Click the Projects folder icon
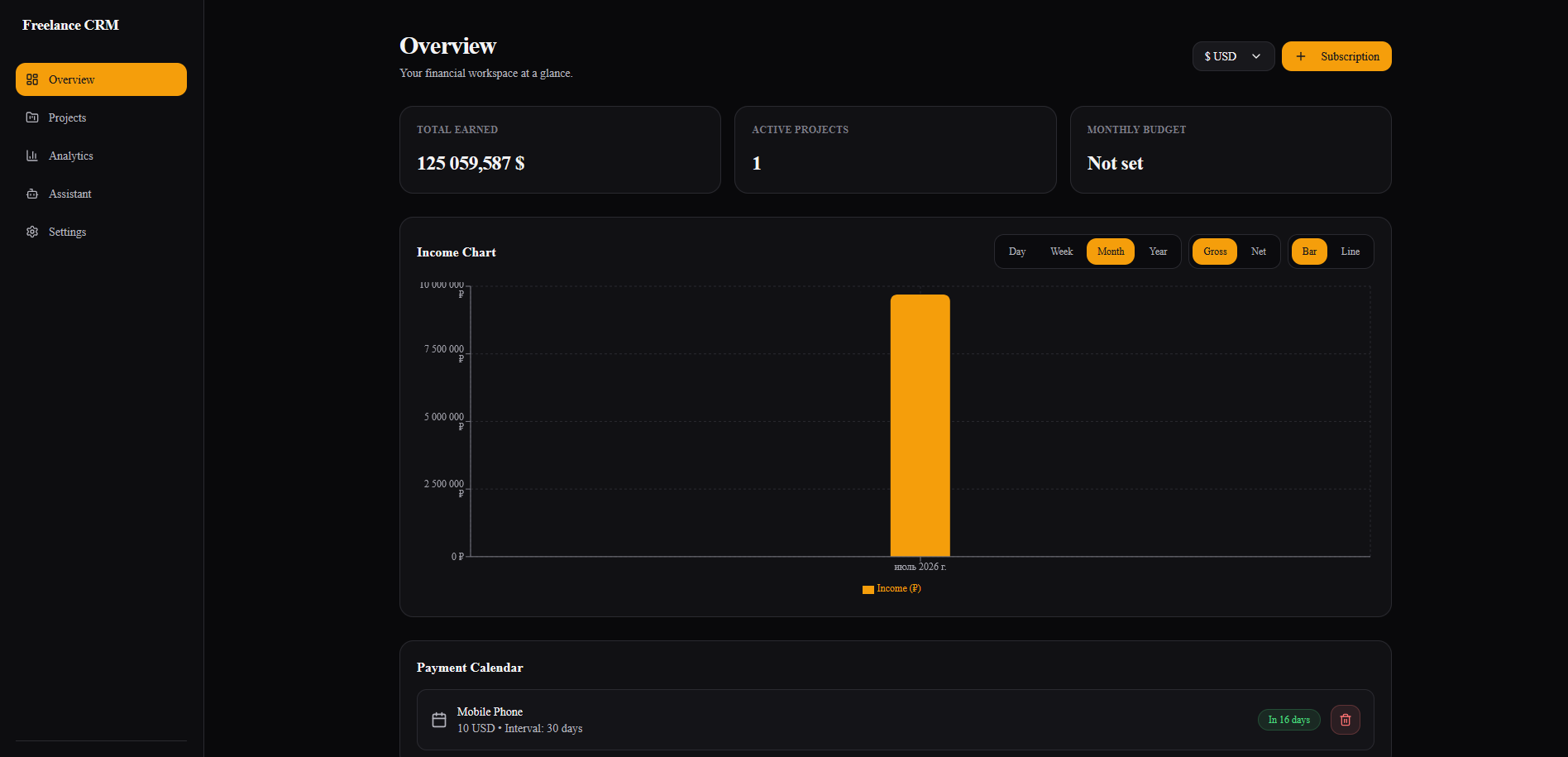Viewport: 1568px width, 757px height. coord(32,117)
